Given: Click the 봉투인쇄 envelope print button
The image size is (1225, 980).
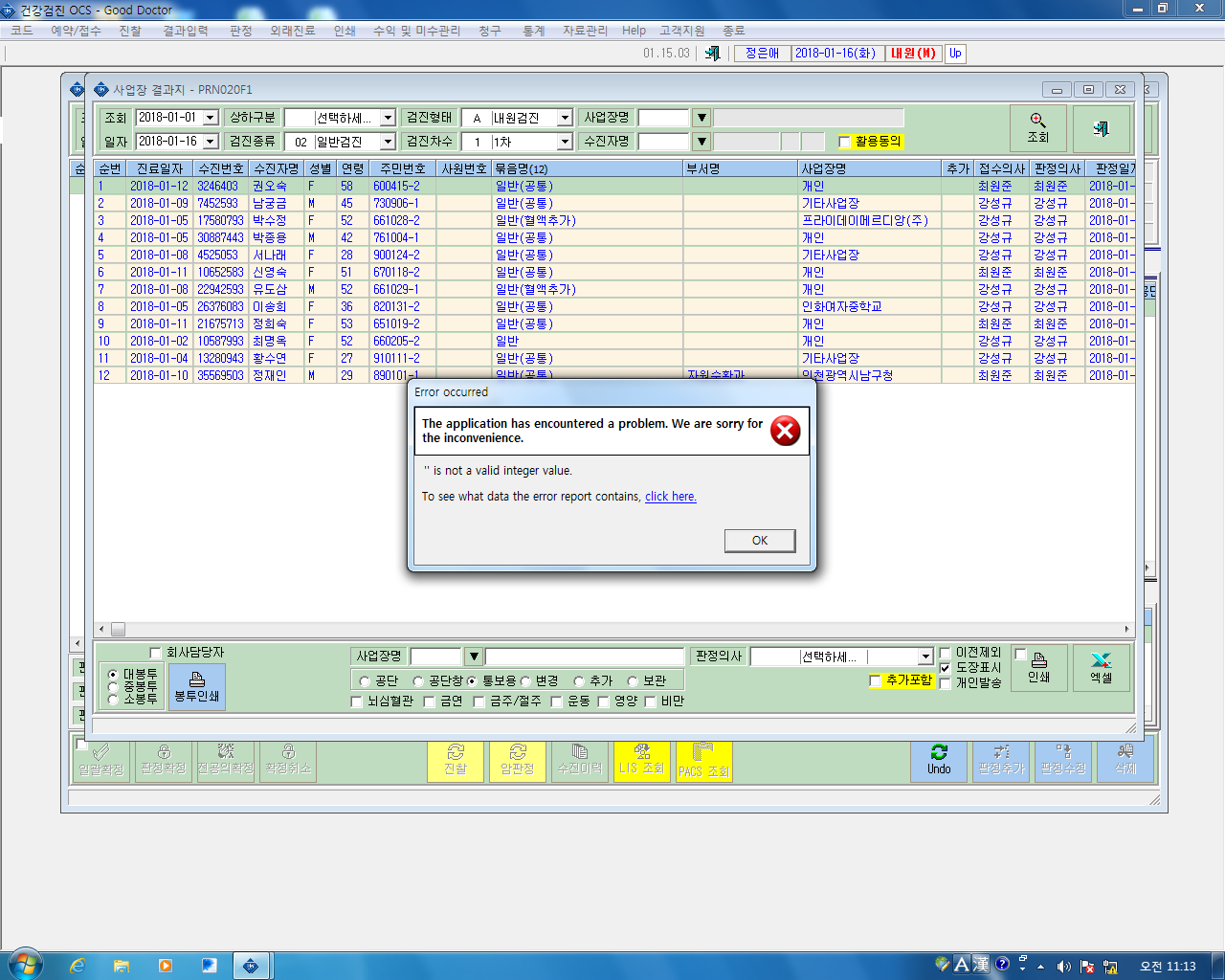Looking at the screenshot, I should tap(196, 686).
